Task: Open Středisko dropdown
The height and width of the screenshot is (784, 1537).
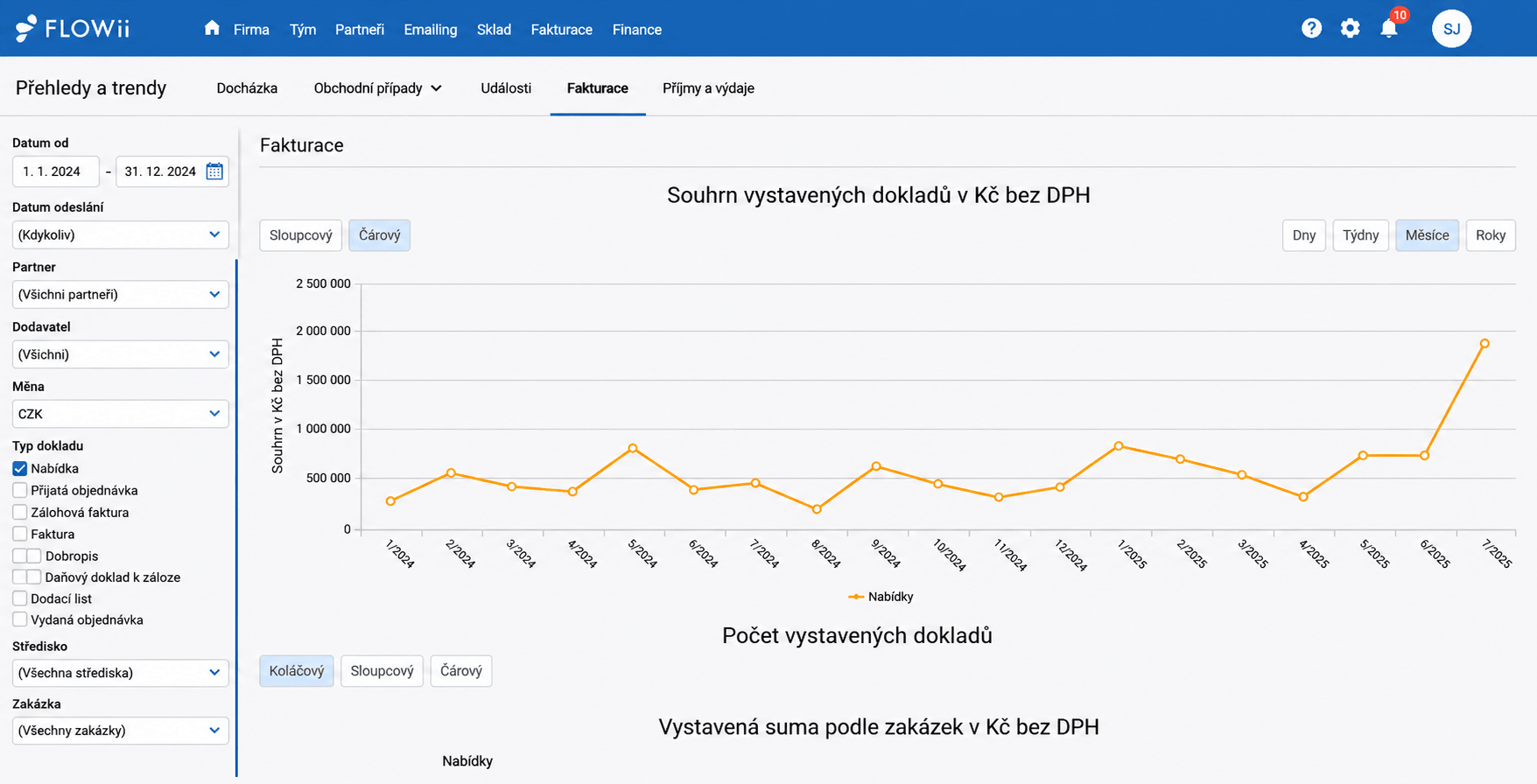Action: coord(121,673)
